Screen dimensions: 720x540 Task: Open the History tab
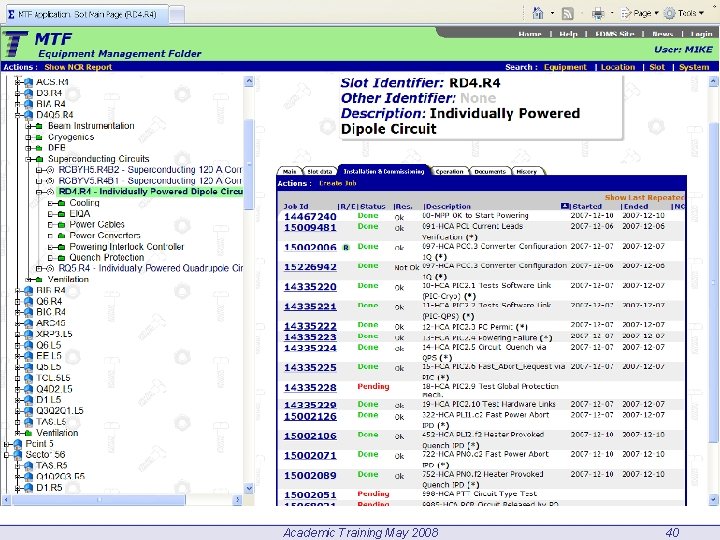[x=527, y=171]
